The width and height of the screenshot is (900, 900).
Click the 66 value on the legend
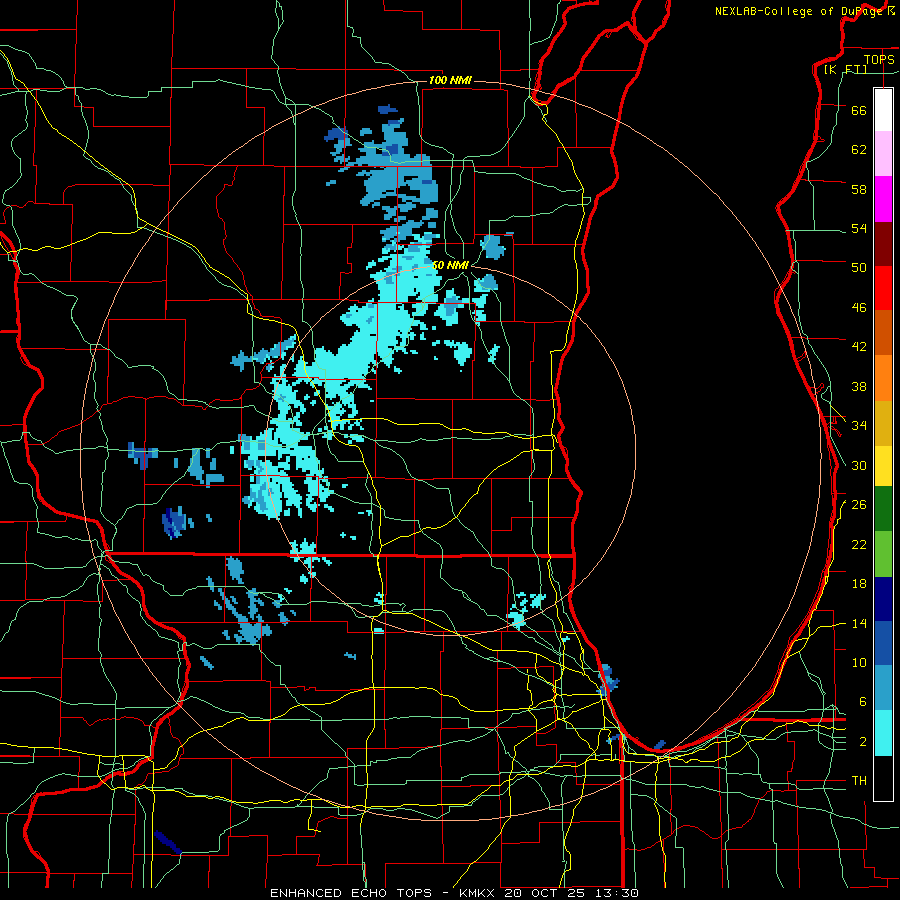859,111
